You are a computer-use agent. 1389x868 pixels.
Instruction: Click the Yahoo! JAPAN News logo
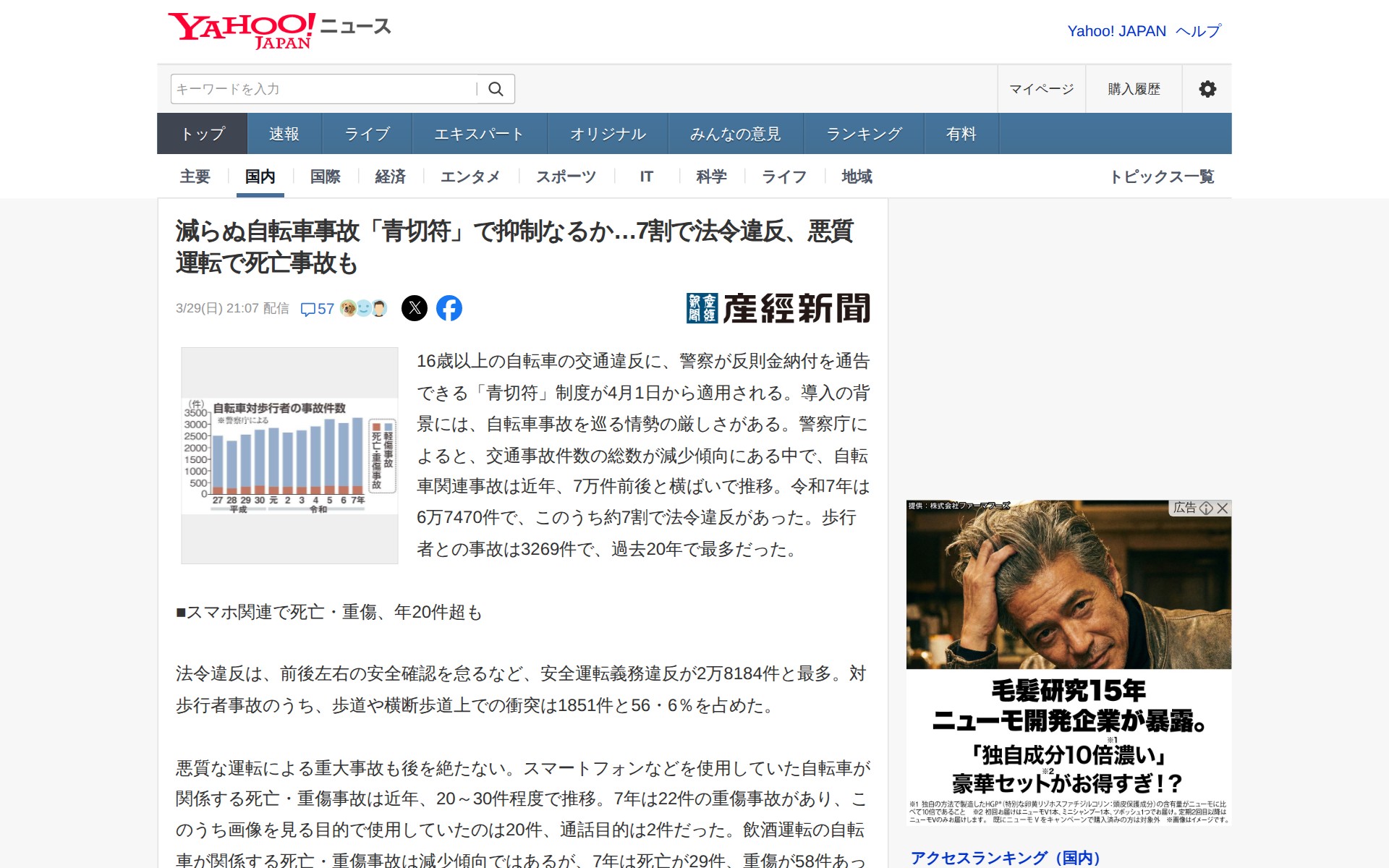279,30
